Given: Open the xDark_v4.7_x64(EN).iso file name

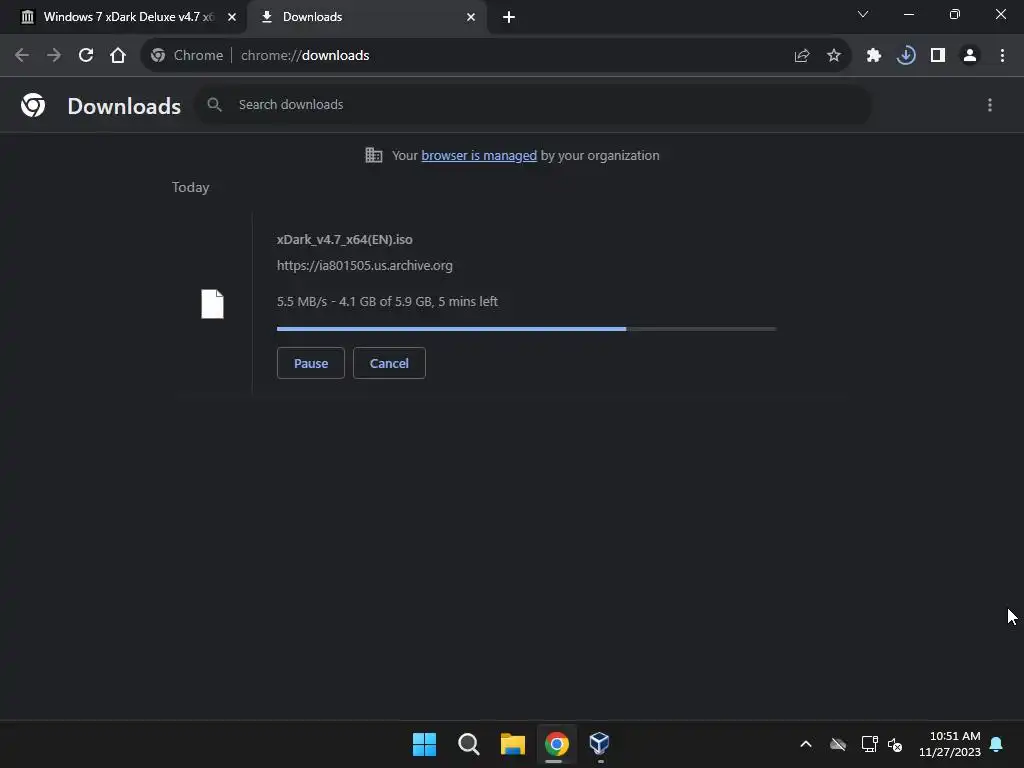Looking at the screenshot, I should point(345,240).
